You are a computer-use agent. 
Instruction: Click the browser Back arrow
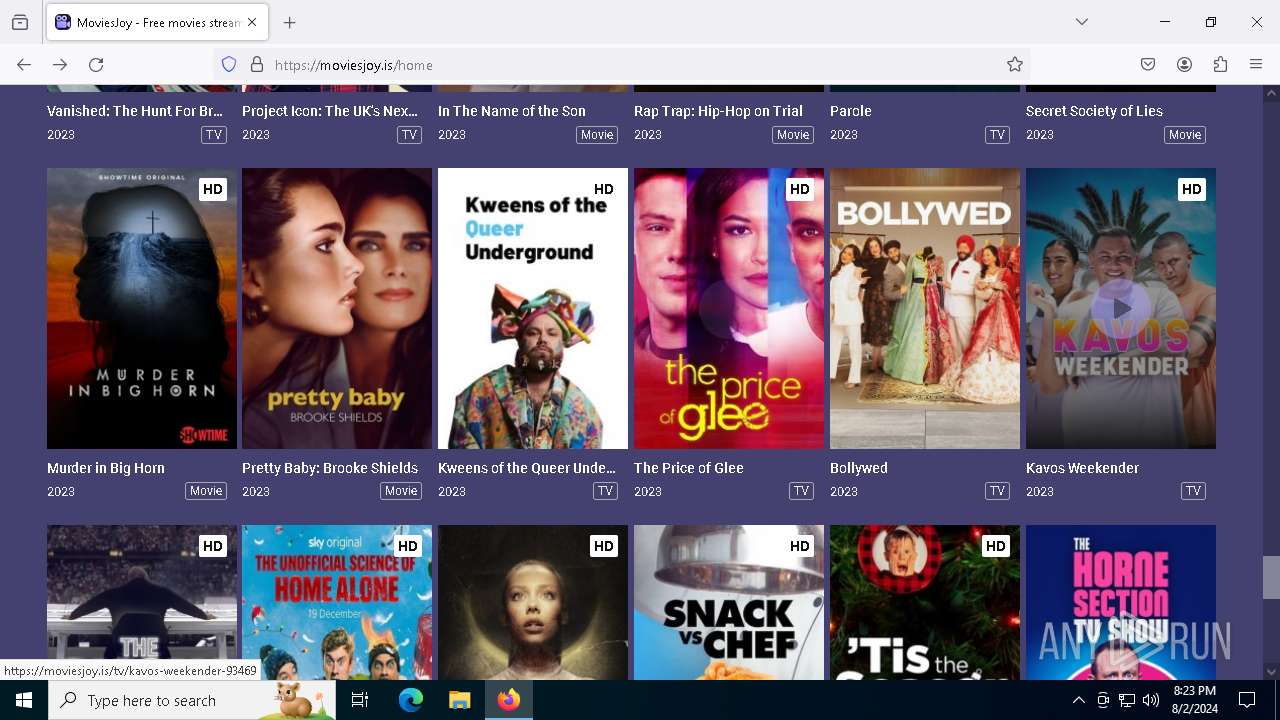[x=24, y=65]
